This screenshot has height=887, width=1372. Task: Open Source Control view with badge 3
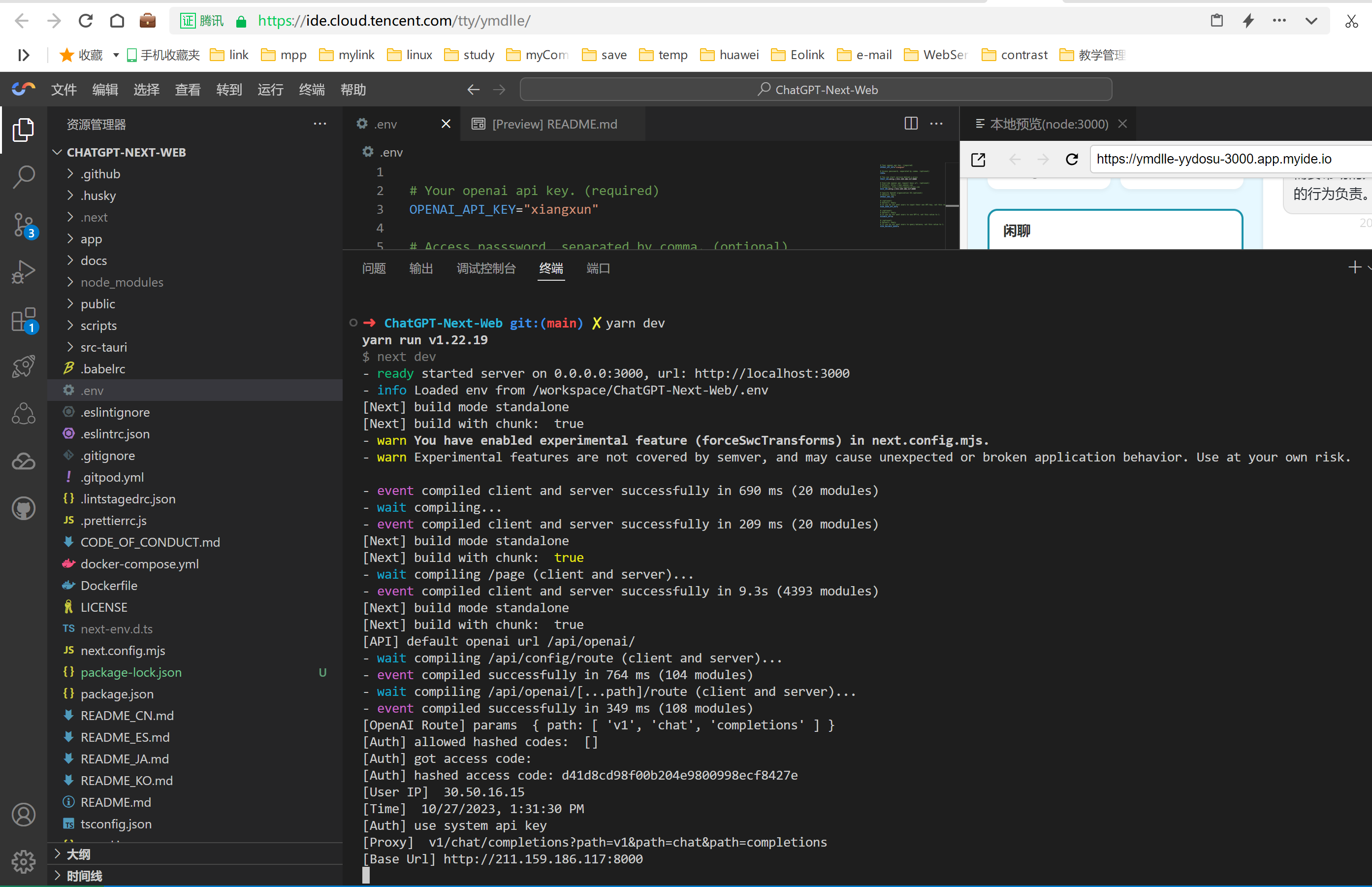[x=24, y=225]
